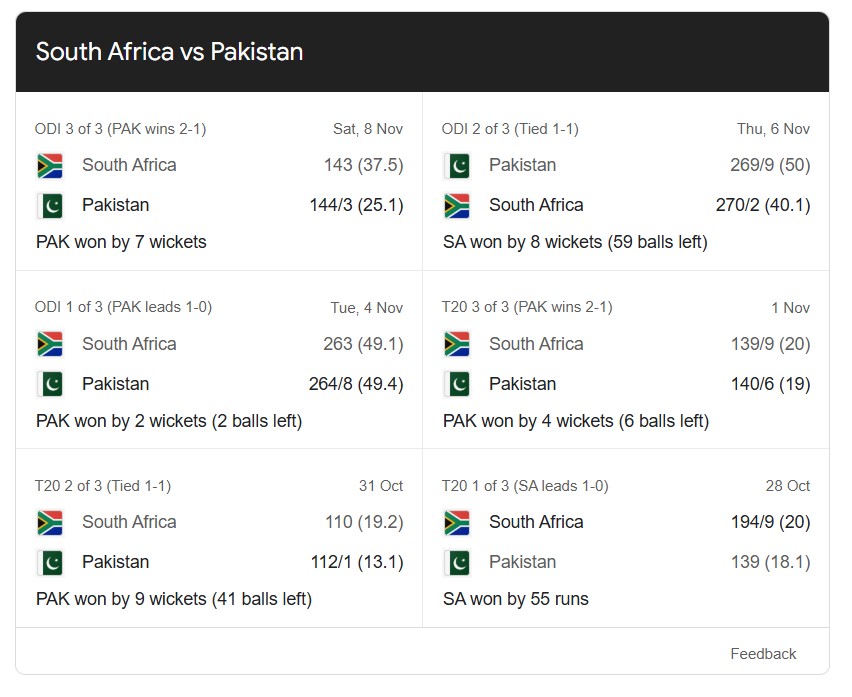The width and height of the screenshot is (852, 697).
Task: Click South Africa's score 270/2 in ODI 2
Action: click(768, 204)
